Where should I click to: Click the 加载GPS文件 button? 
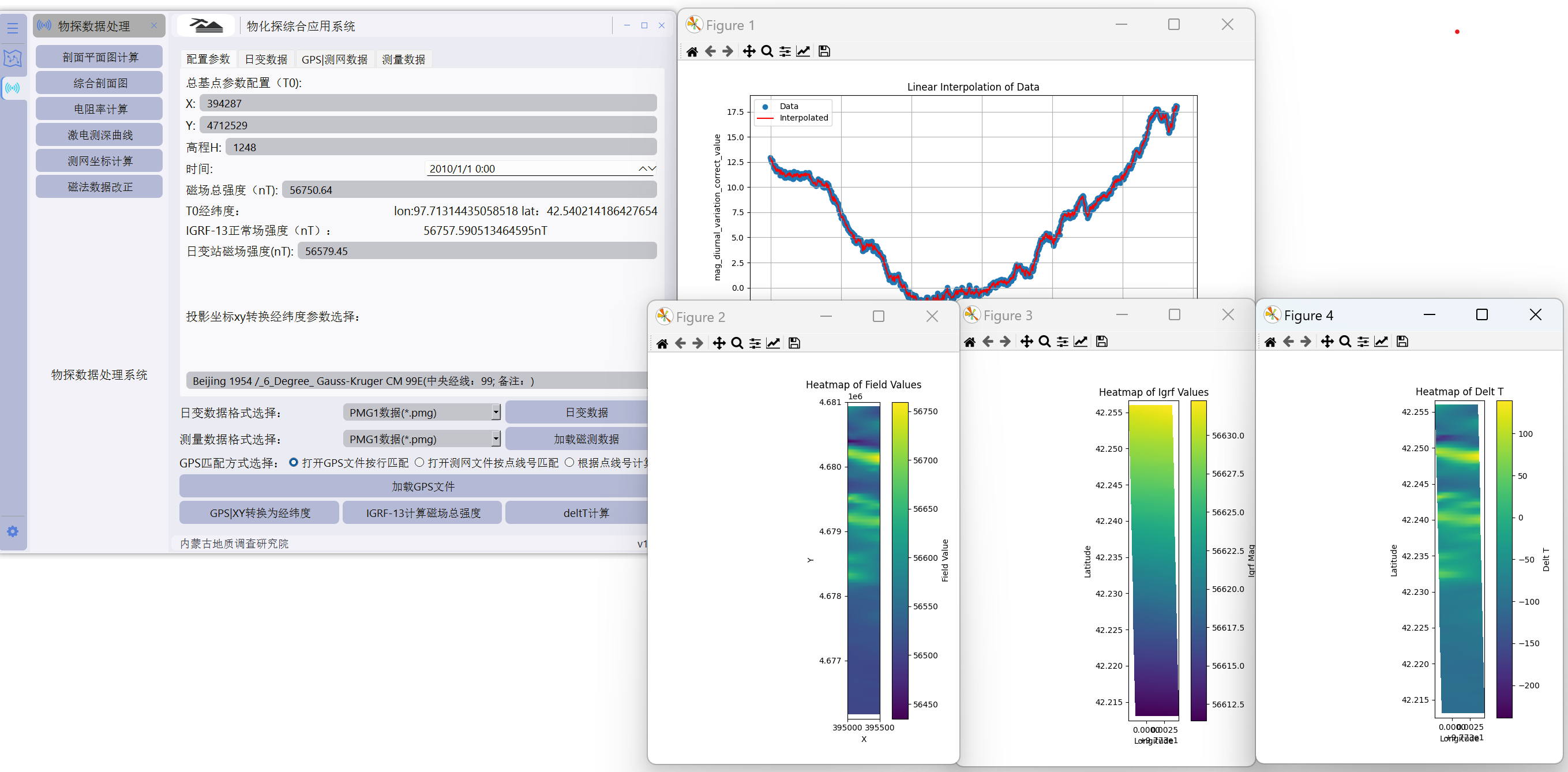(422, 486)
